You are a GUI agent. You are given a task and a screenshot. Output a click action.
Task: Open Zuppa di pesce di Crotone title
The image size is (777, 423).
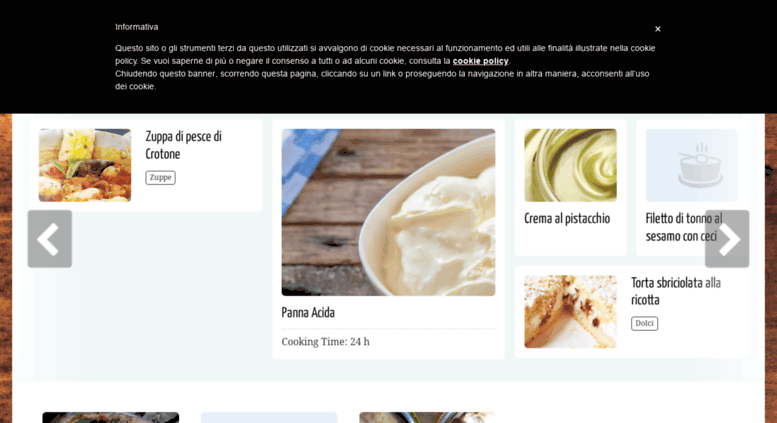coord(183,145)
